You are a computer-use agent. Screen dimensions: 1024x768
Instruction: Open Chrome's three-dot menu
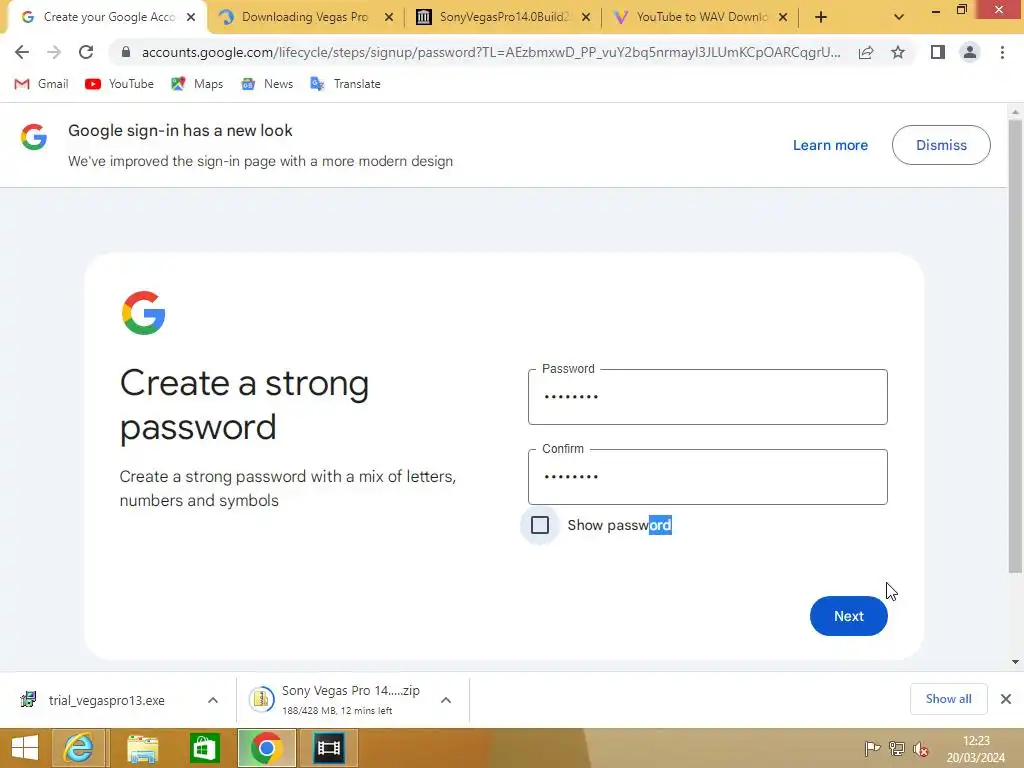pyautogui.click(x=1002, y=52)
